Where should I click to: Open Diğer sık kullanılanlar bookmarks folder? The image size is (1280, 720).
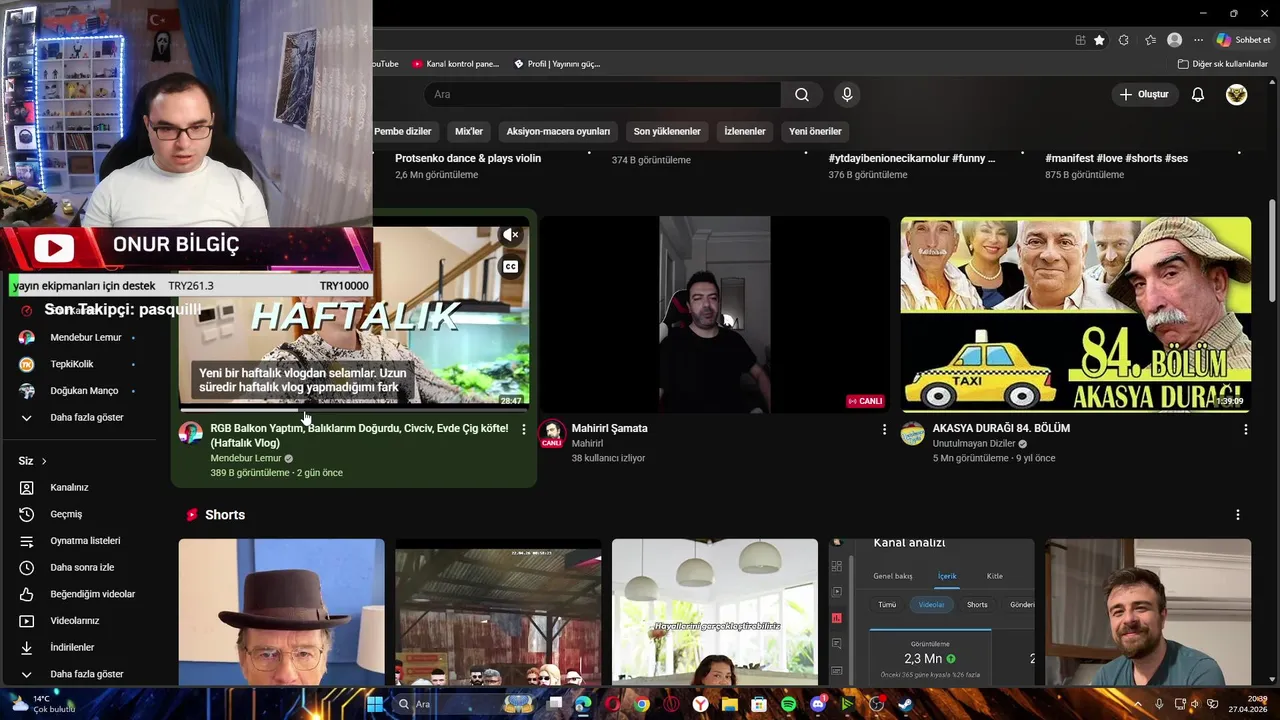coord(1223,64)
